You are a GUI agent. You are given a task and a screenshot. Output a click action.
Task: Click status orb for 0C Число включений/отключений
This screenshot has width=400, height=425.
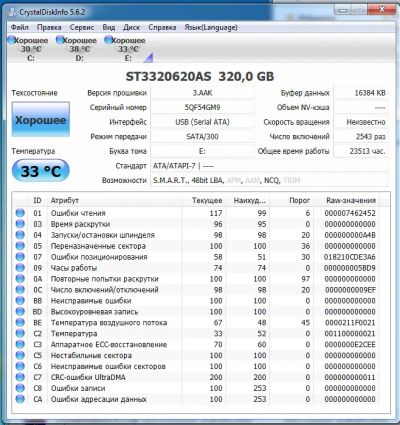tap(20, 290)
